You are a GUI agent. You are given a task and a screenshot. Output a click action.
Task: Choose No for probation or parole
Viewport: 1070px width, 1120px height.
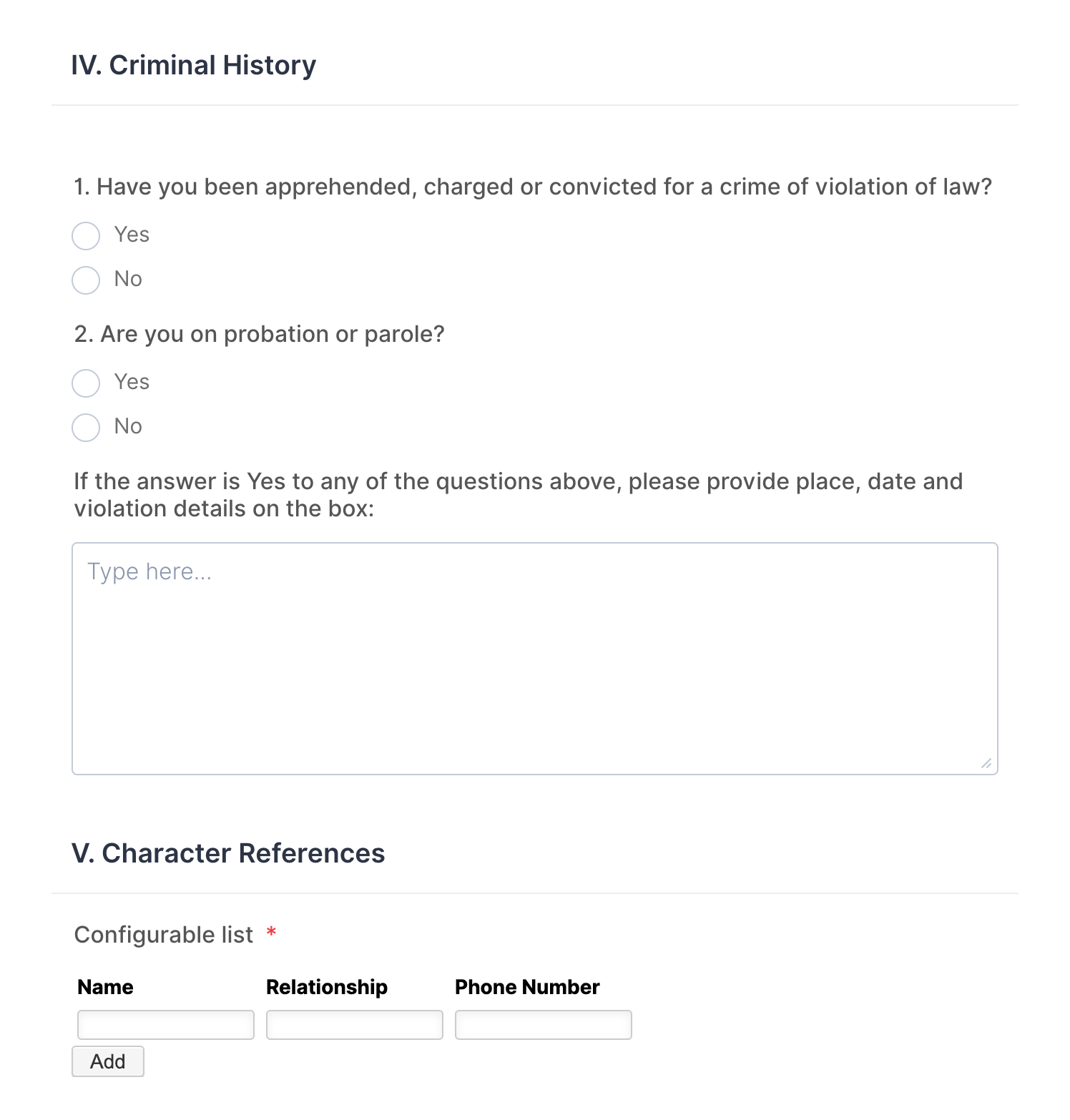coord(86,428)
